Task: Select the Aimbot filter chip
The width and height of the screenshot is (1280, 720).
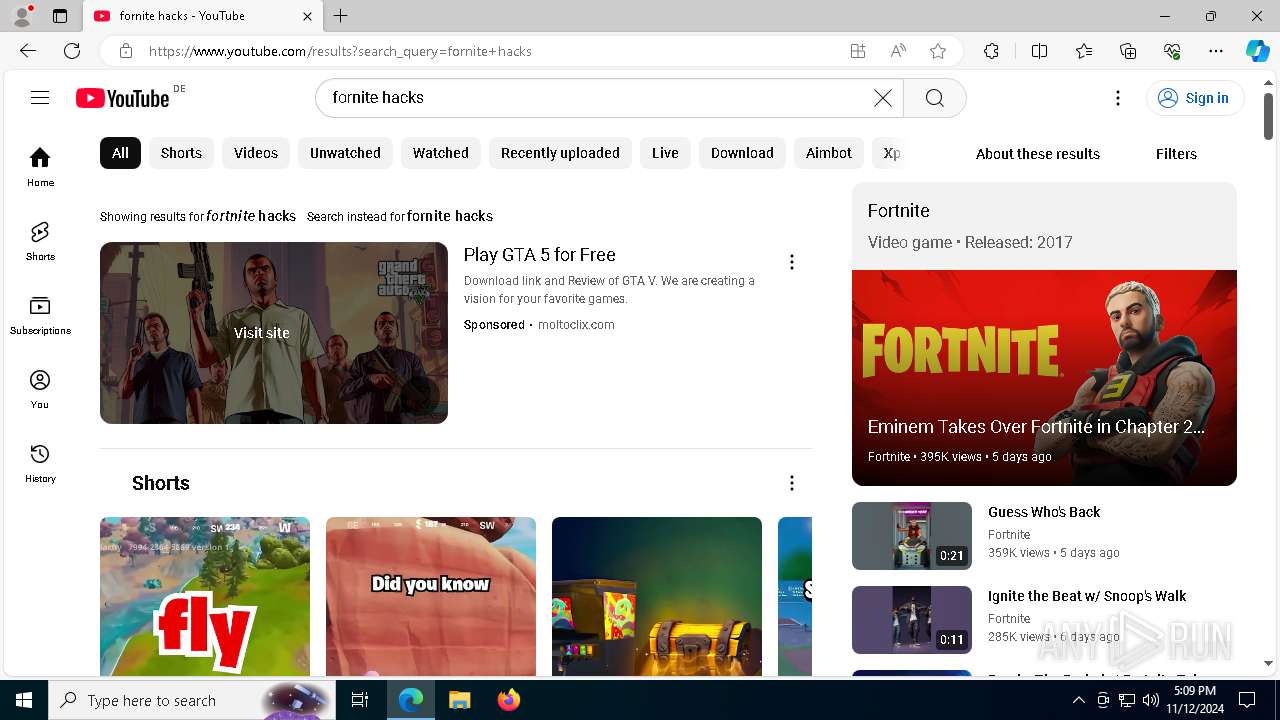Action: [x=829, y=153]
